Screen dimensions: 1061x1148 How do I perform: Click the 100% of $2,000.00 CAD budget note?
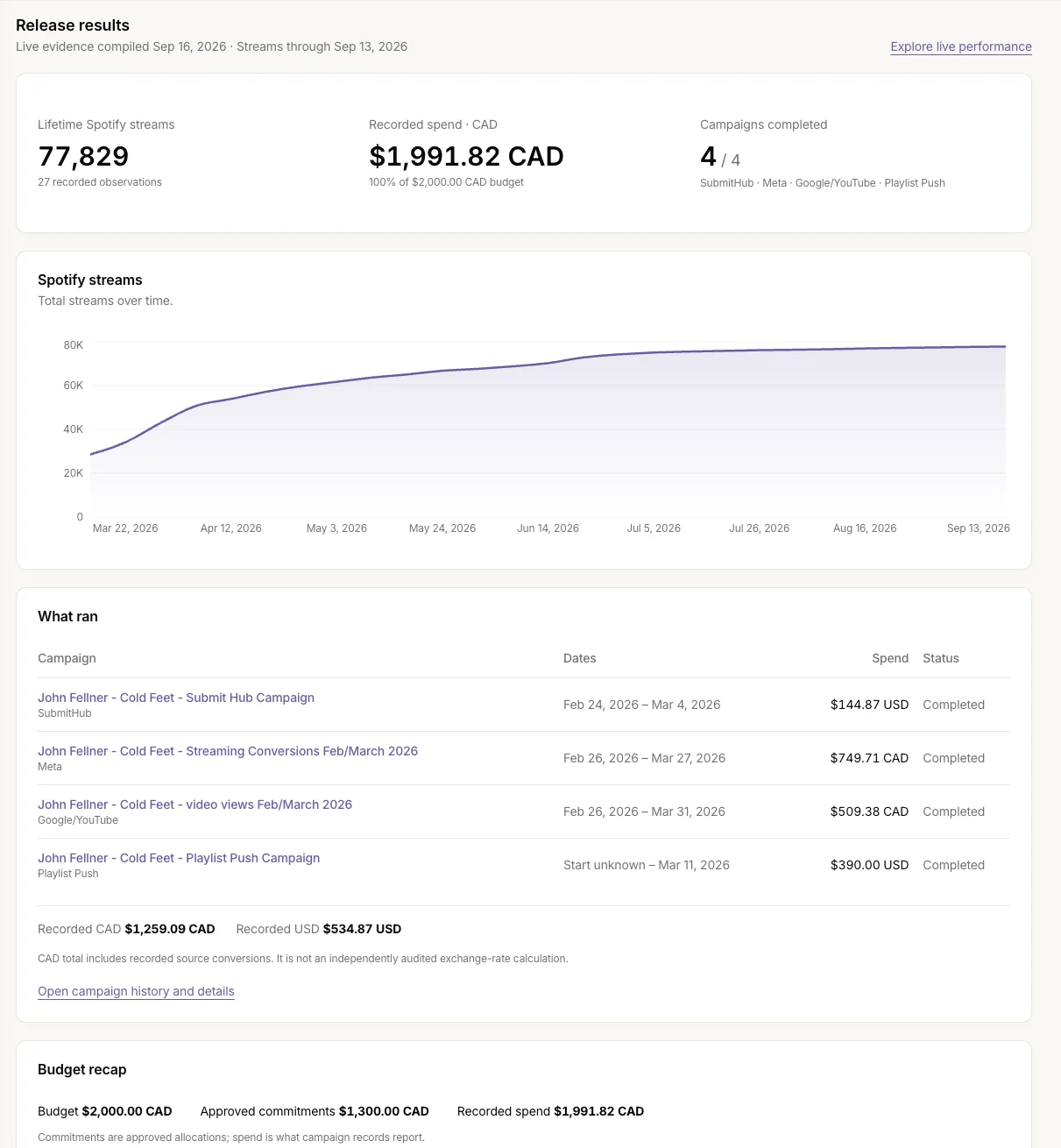446,182
